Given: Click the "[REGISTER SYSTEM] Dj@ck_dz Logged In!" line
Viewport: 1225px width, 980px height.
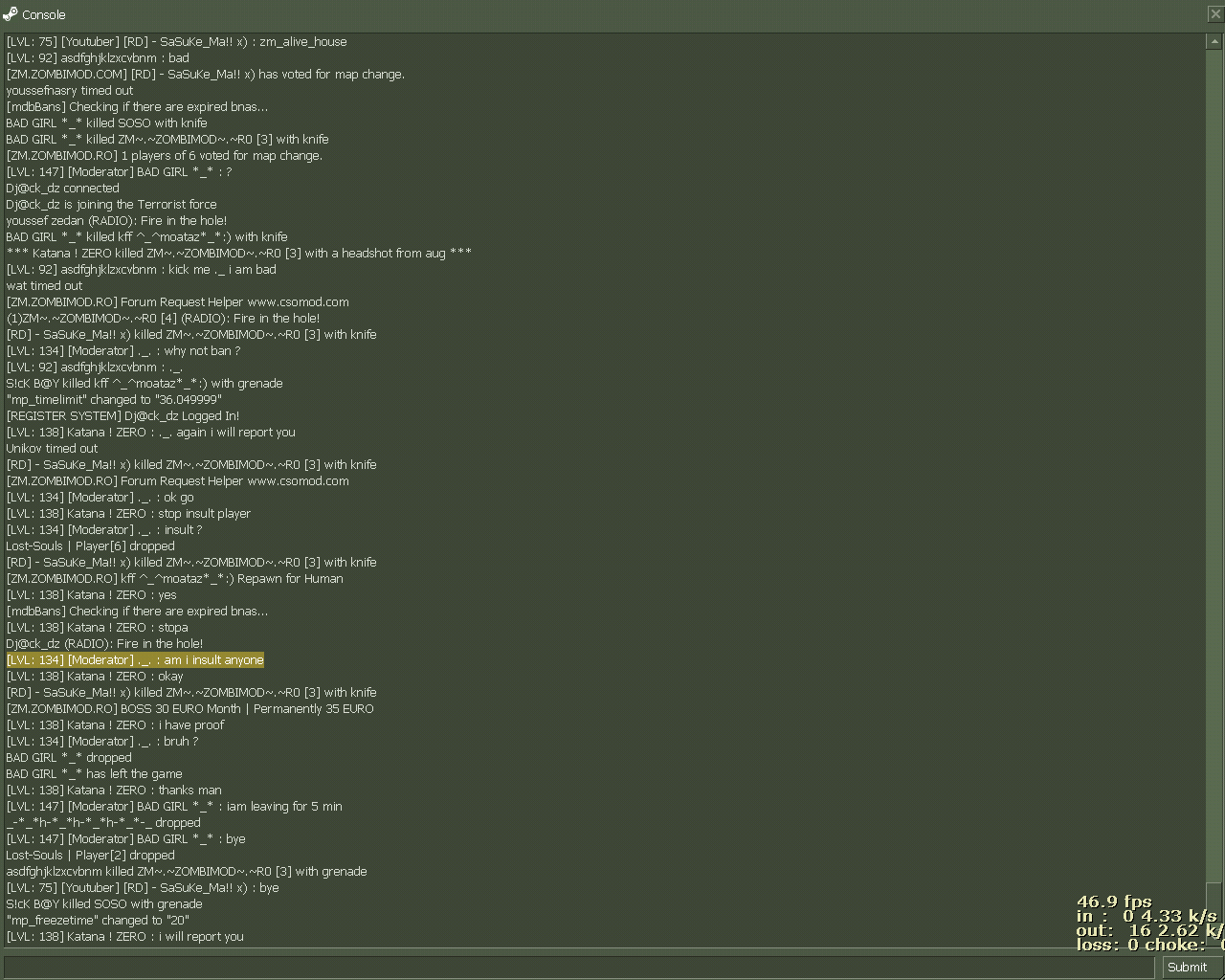Looking at the screenshot, I should coord(122,416).
